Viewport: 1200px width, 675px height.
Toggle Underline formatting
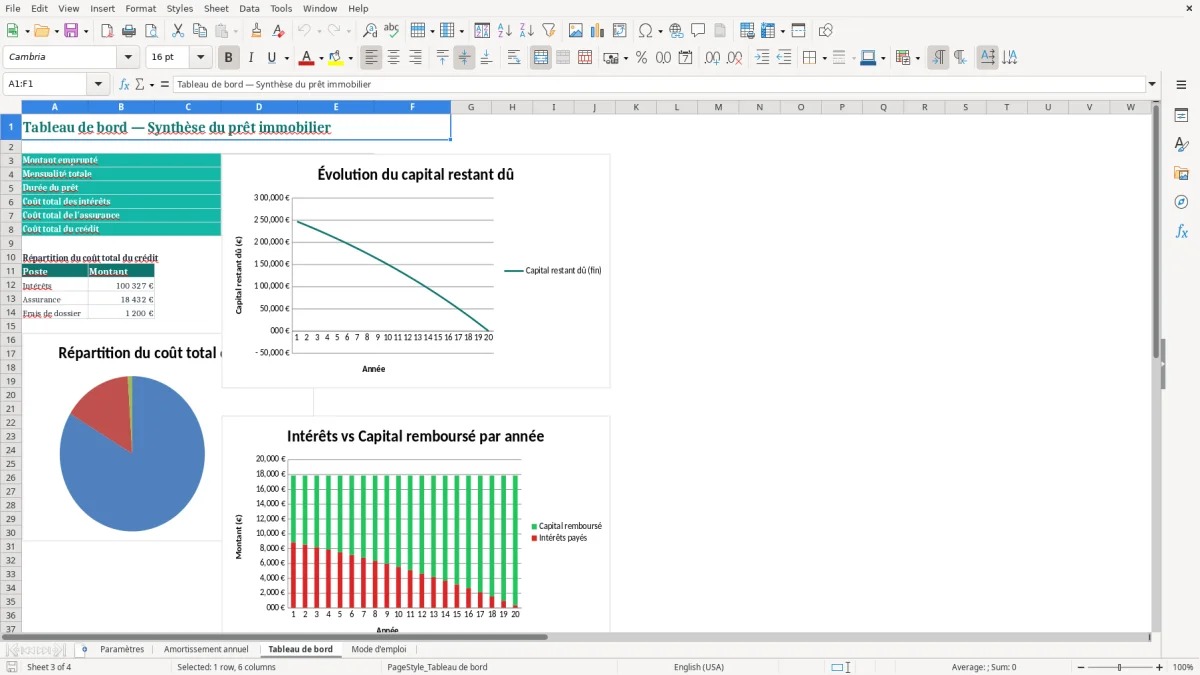pyautogui.click(x=272, y=58)
